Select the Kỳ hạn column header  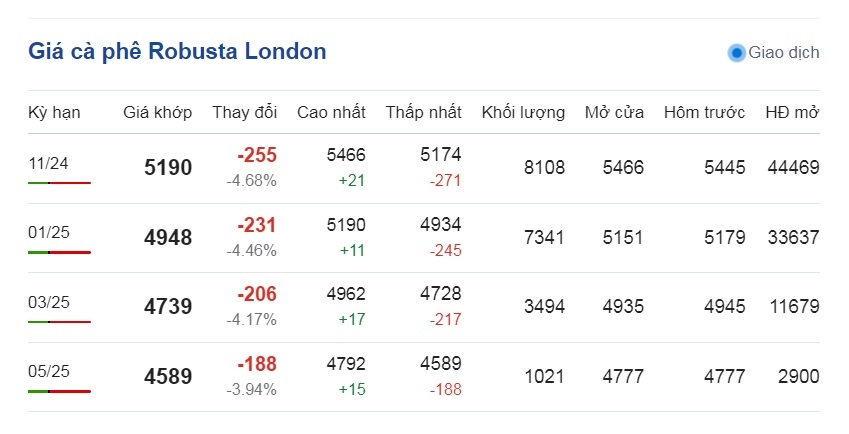pos(54,113)
